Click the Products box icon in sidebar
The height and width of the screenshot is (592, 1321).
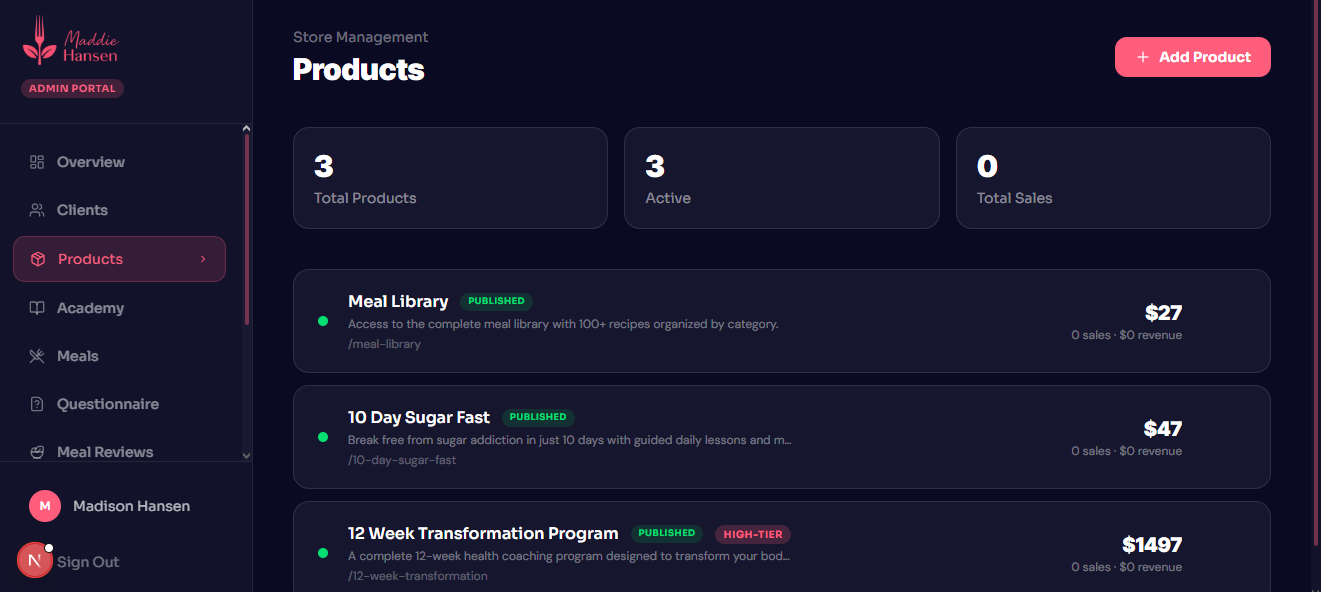(x=37, y=258)
